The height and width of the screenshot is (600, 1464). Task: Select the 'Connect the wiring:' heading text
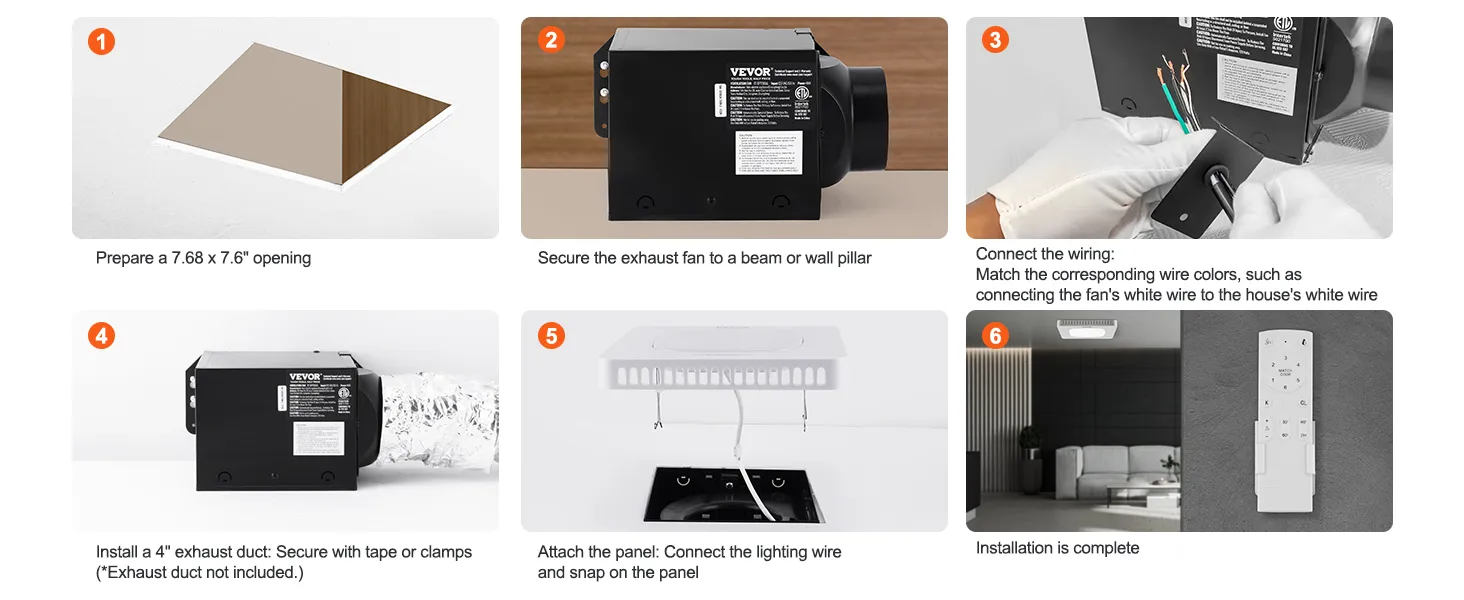[1045, 255]
